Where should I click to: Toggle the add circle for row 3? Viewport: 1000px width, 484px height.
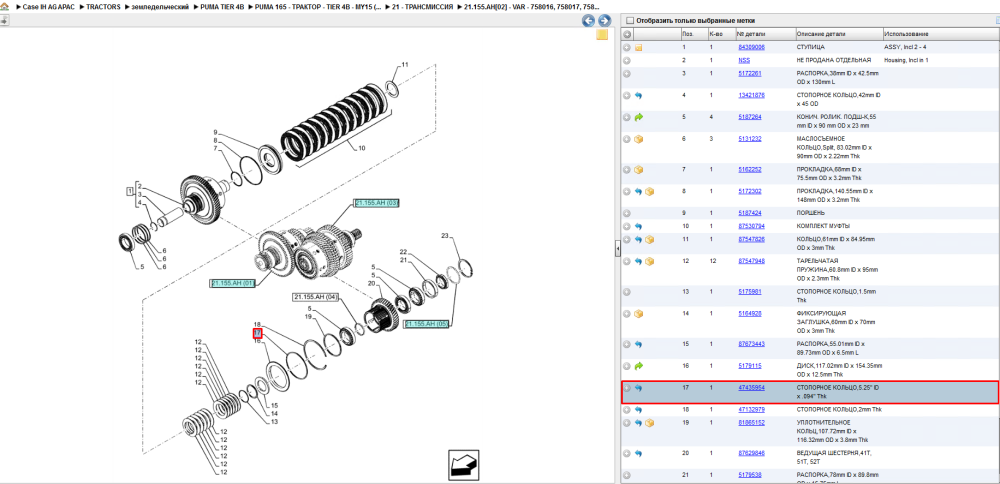pos(627,74)
